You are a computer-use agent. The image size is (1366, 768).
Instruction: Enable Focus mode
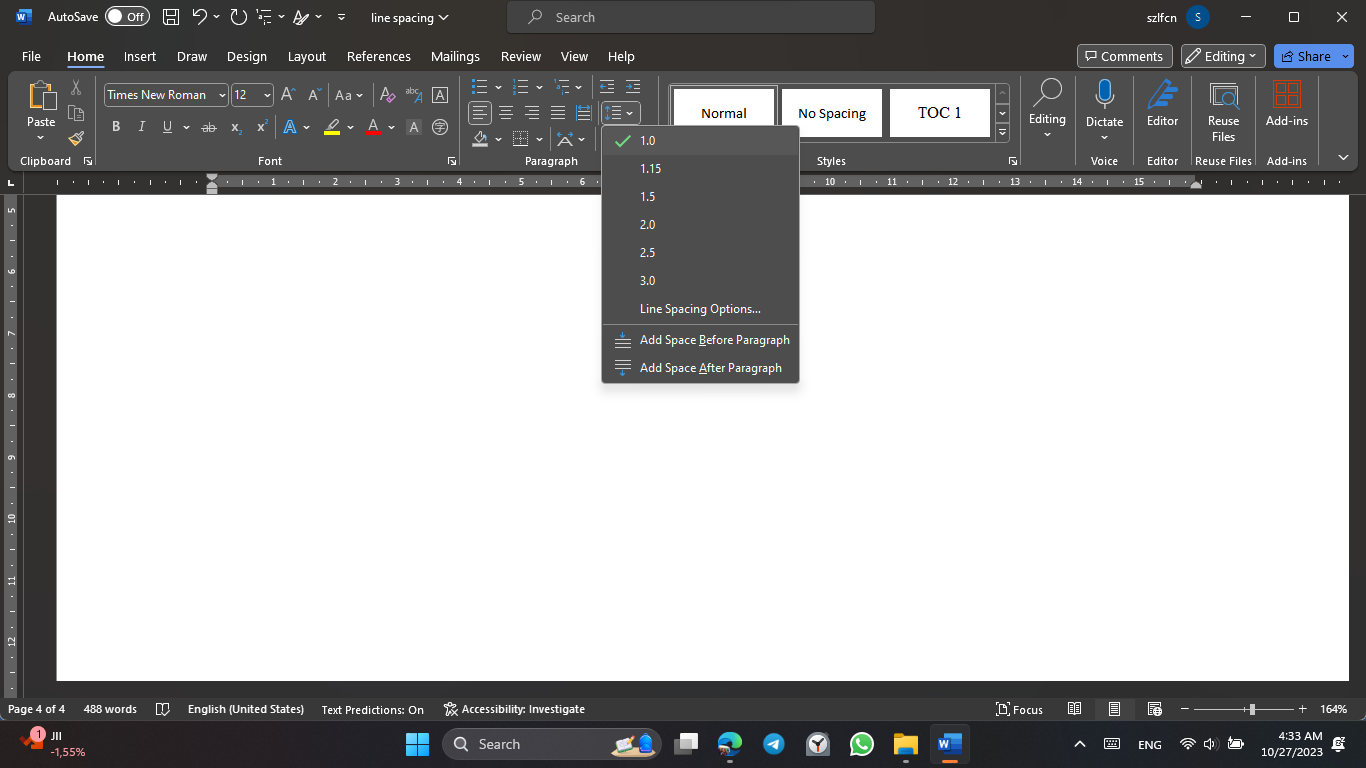pos(1018,709)
